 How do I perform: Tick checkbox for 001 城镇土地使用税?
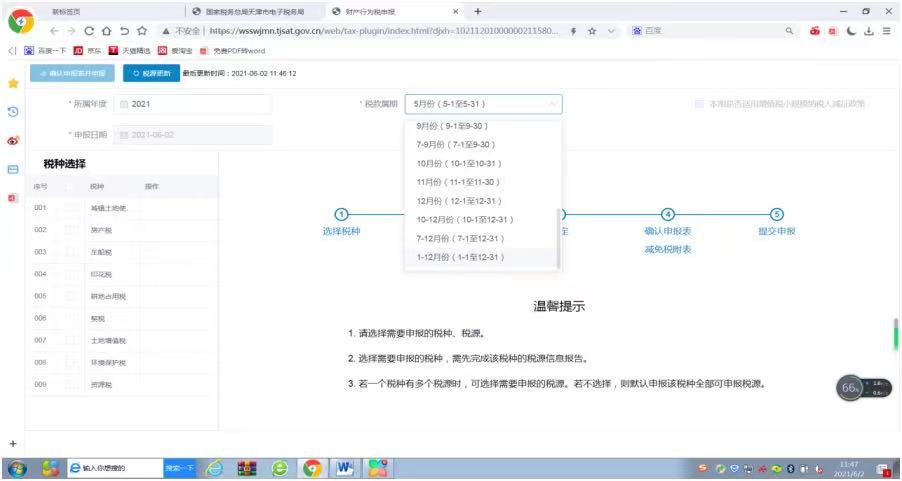[x=70, y=208]
